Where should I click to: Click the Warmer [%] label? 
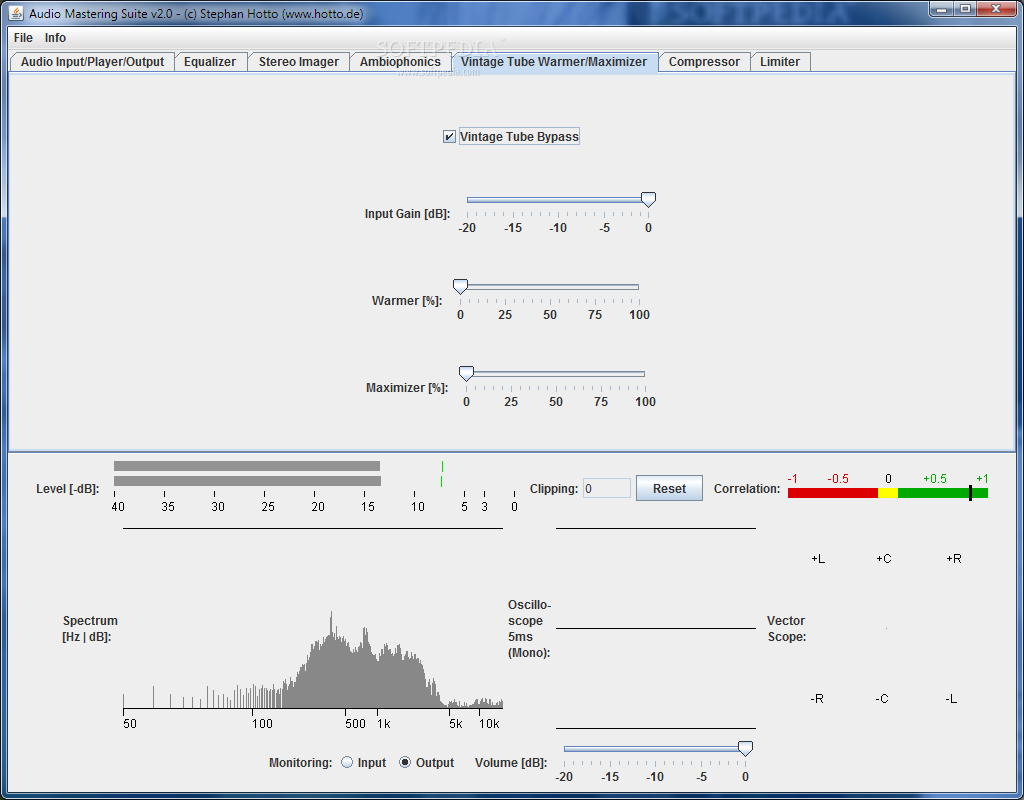[407, 300]
